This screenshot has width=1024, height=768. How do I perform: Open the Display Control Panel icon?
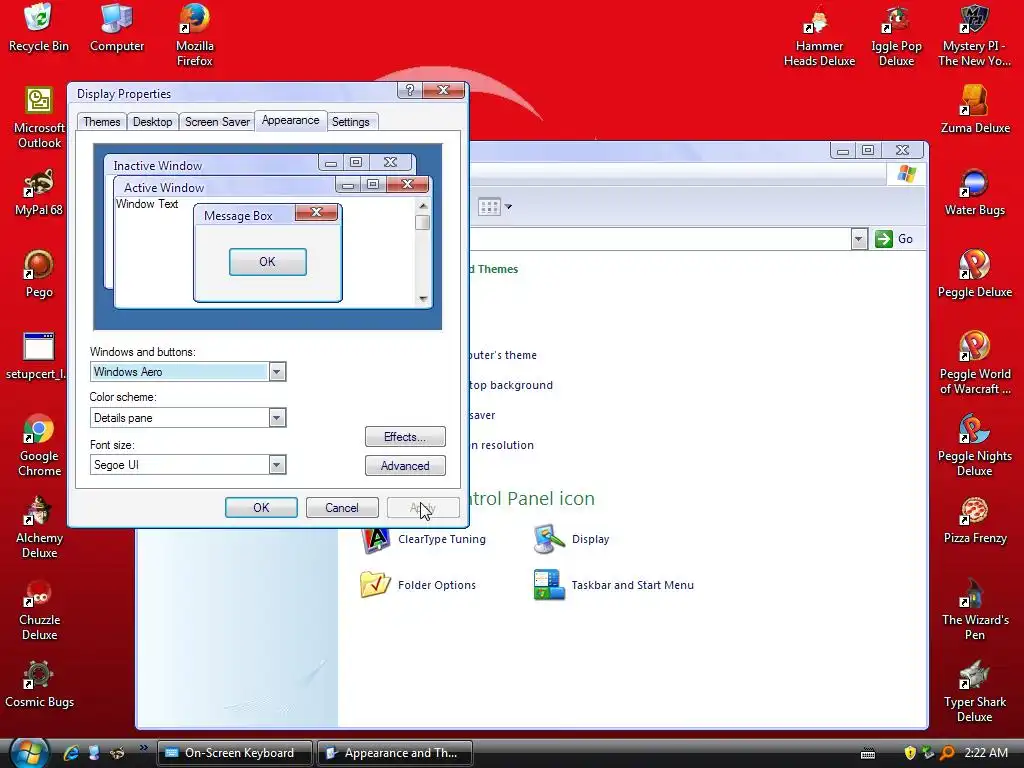(571, 539)
